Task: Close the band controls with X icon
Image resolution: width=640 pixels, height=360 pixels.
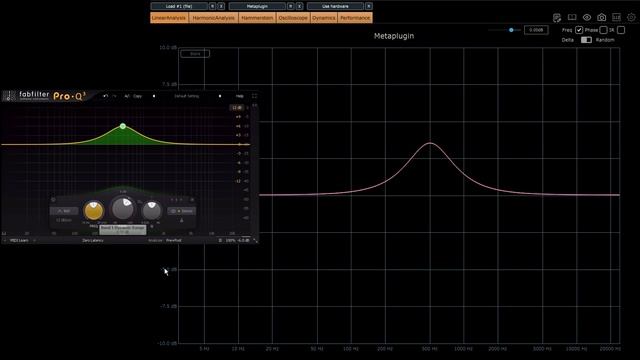Action: click(x=192, y=200)
